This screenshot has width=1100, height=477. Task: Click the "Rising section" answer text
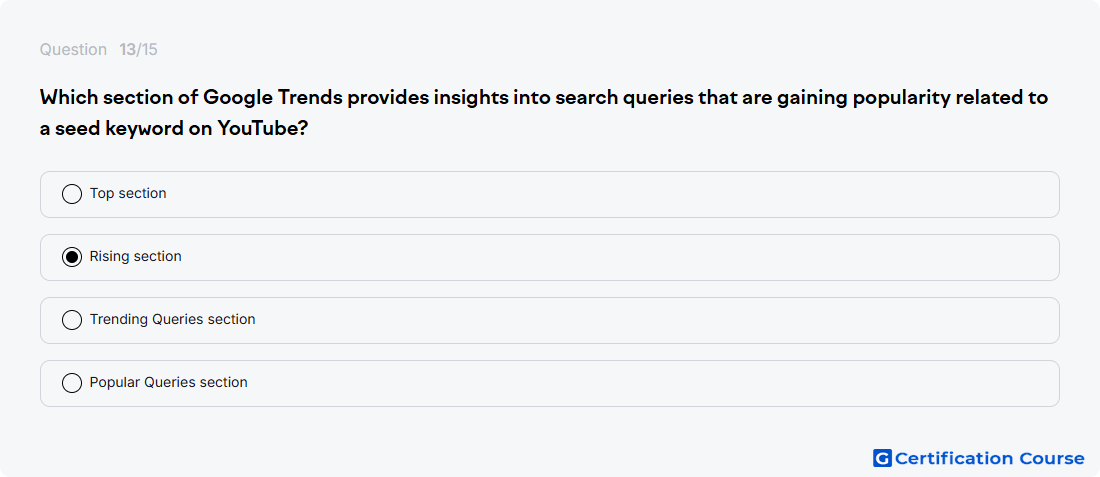click(135, 257)
